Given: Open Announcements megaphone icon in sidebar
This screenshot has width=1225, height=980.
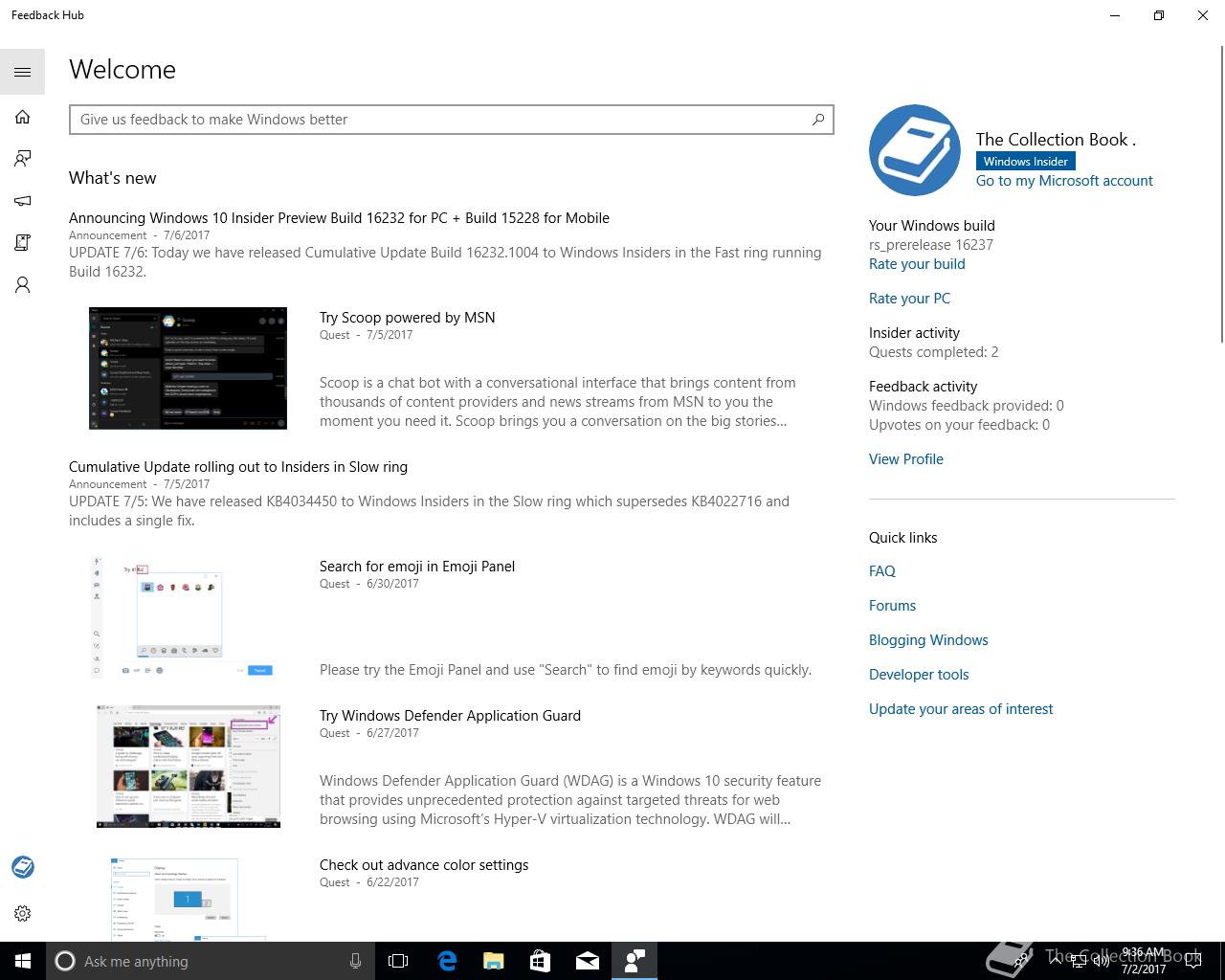Looking at the screenshot, I should tap(22, 201).
